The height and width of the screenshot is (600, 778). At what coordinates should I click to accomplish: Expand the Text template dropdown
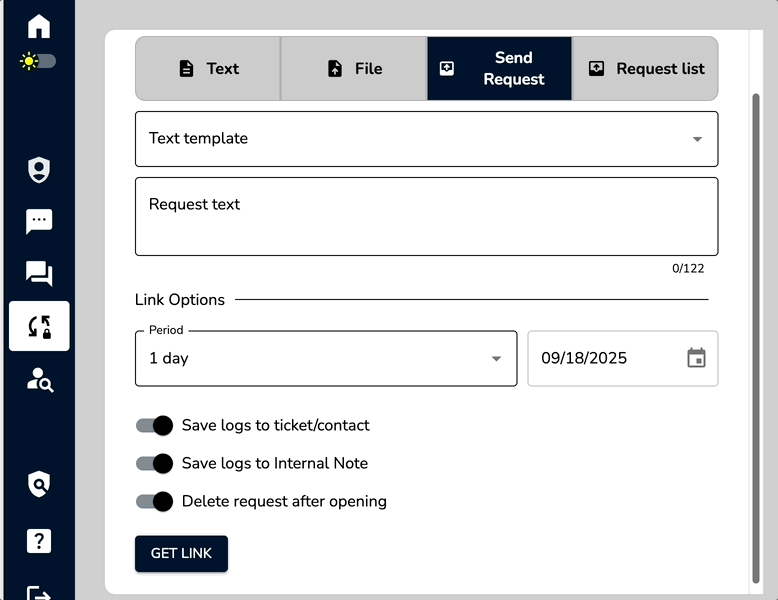click(426, 139)
